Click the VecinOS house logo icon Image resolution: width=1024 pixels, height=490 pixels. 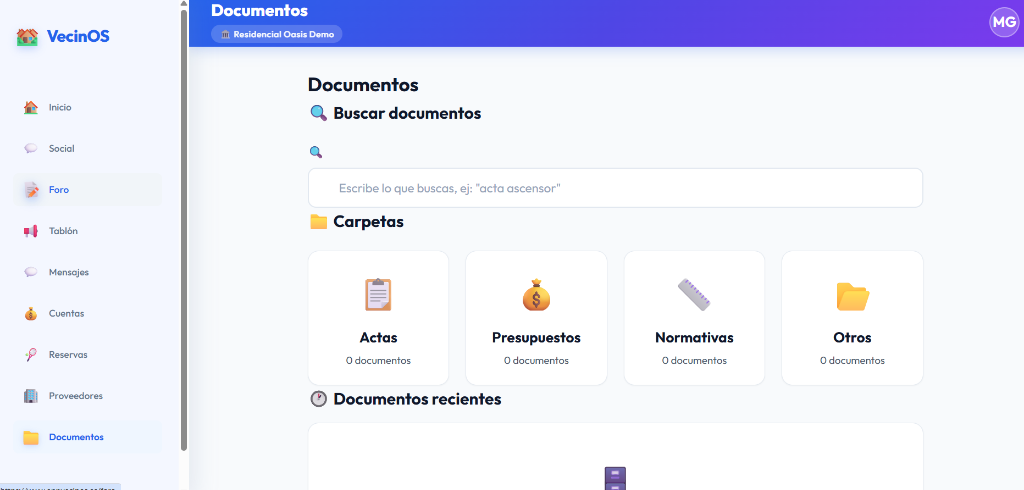pyautogui.click(x=27, y=37)
